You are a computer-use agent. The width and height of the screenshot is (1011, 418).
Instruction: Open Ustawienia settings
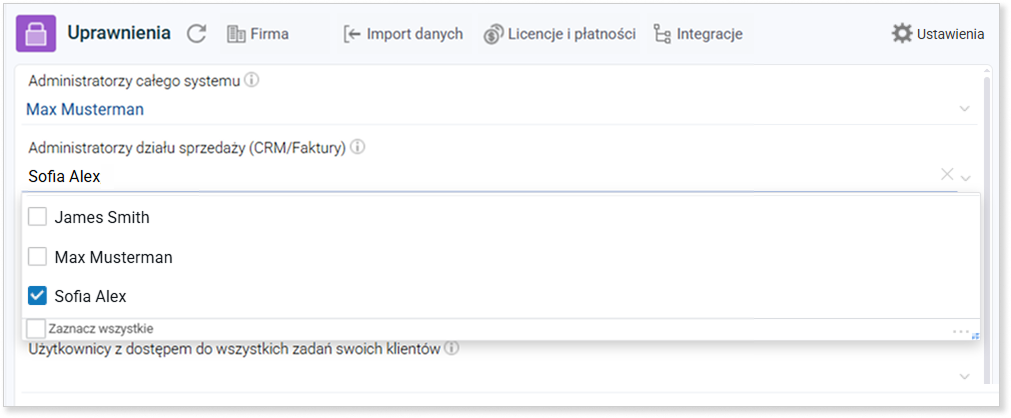(x=938, y=34)
